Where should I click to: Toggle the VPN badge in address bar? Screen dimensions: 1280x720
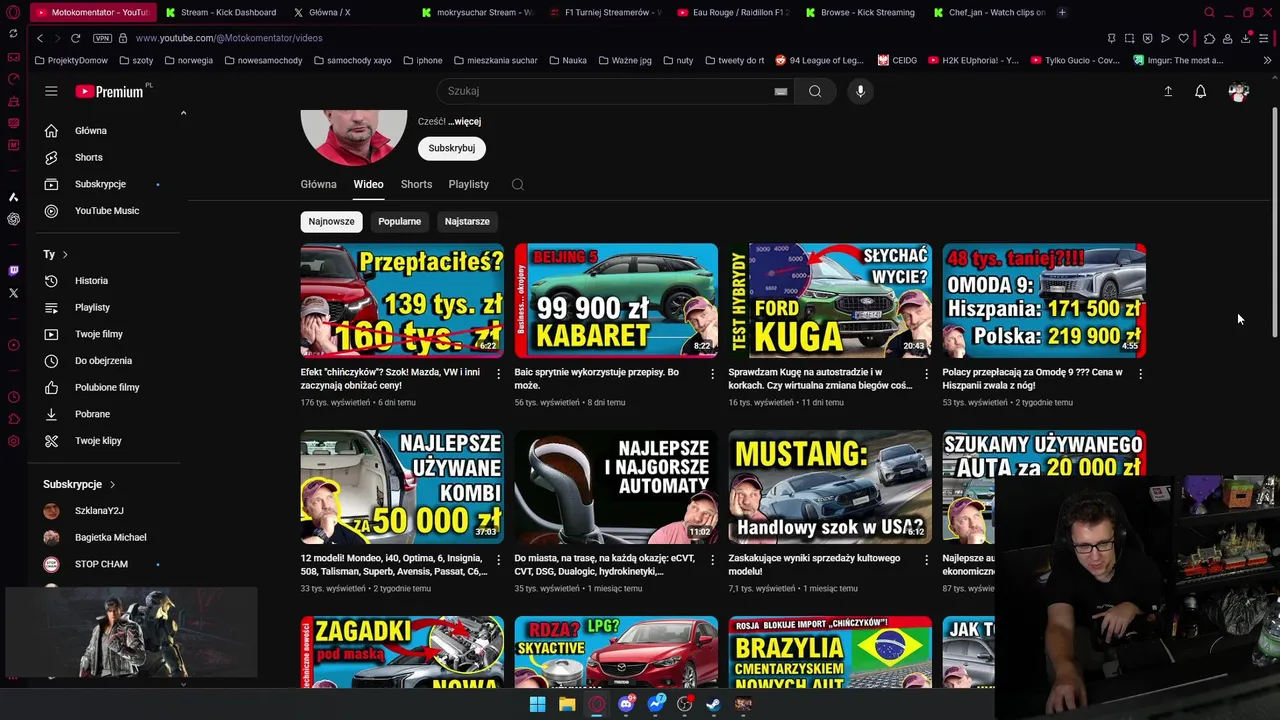102,38
